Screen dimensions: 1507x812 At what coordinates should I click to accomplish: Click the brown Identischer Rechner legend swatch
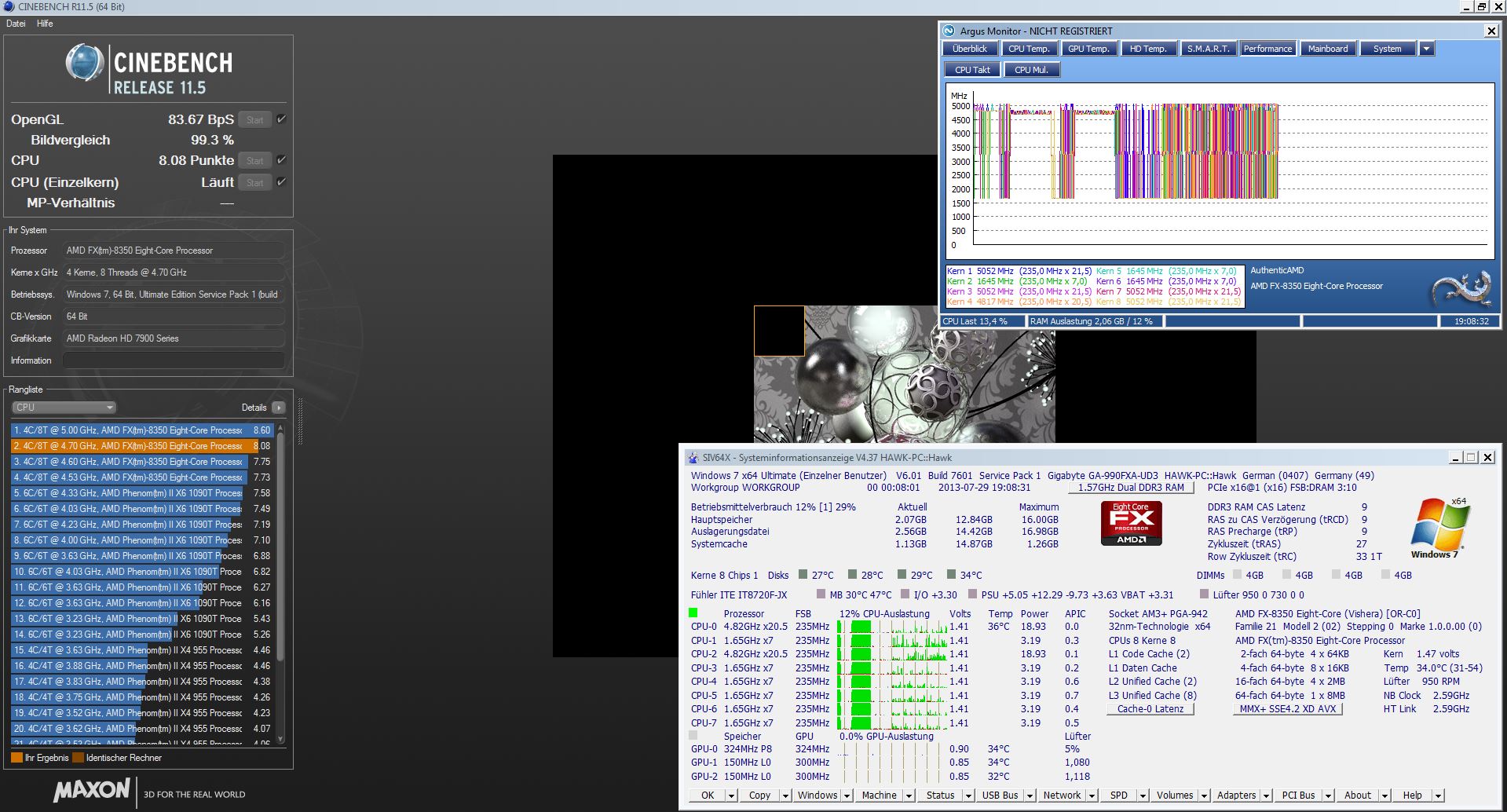click(x=78, y=758)
